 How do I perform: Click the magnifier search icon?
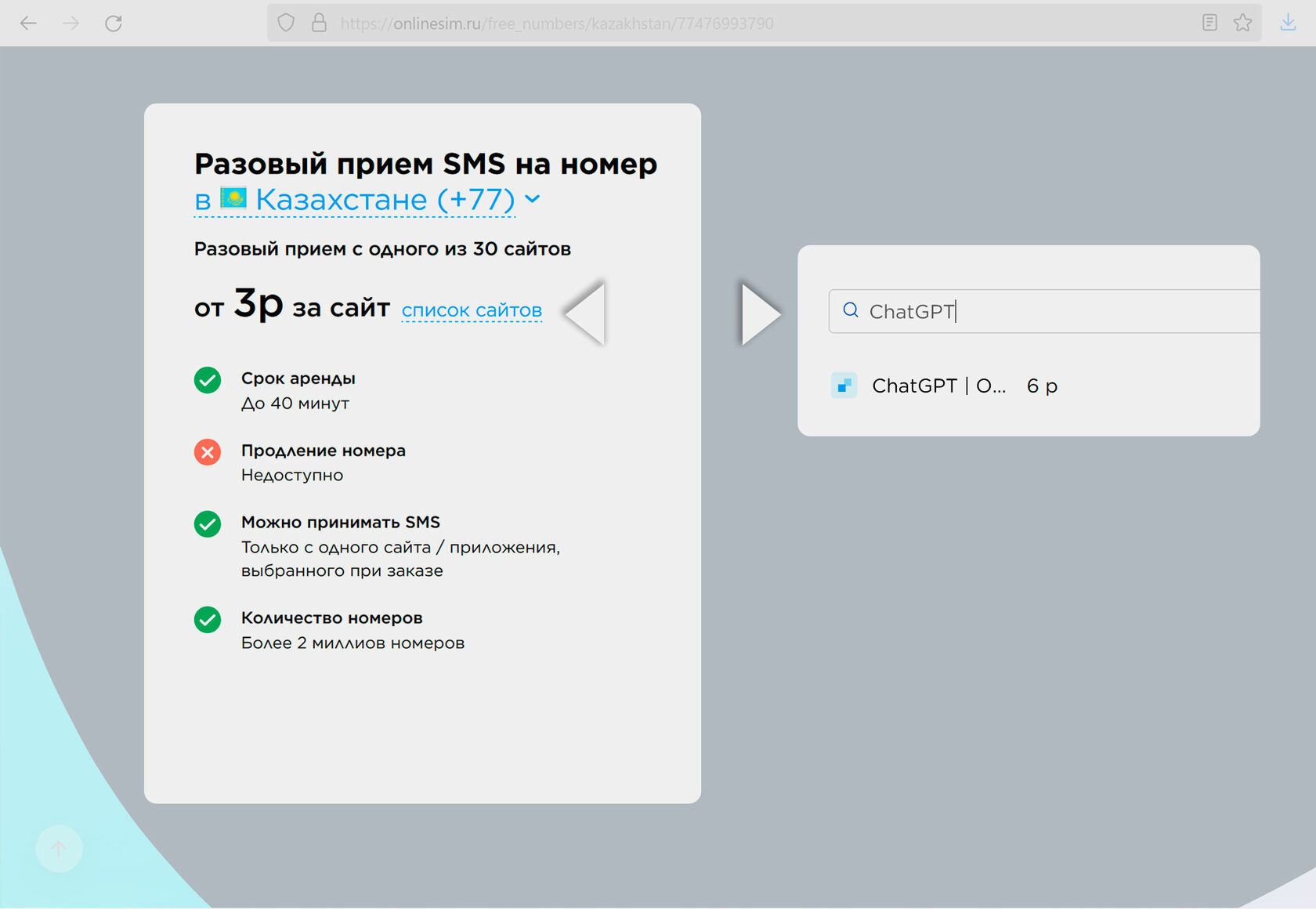(851, 310)
